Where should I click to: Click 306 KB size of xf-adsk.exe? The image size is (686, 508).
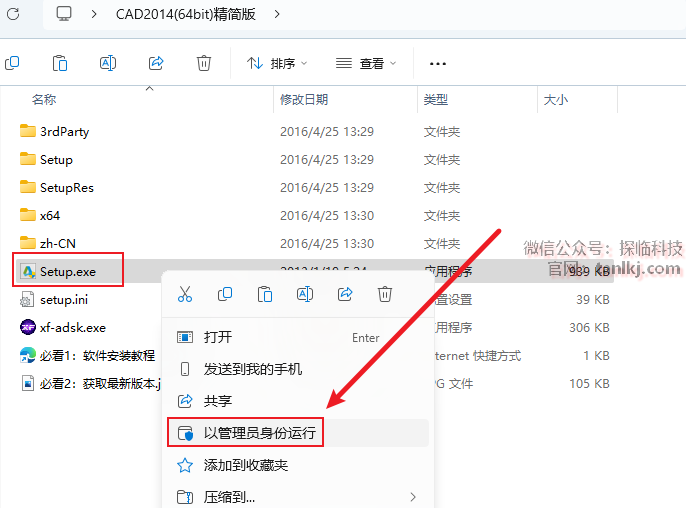[x=589, y=328]
